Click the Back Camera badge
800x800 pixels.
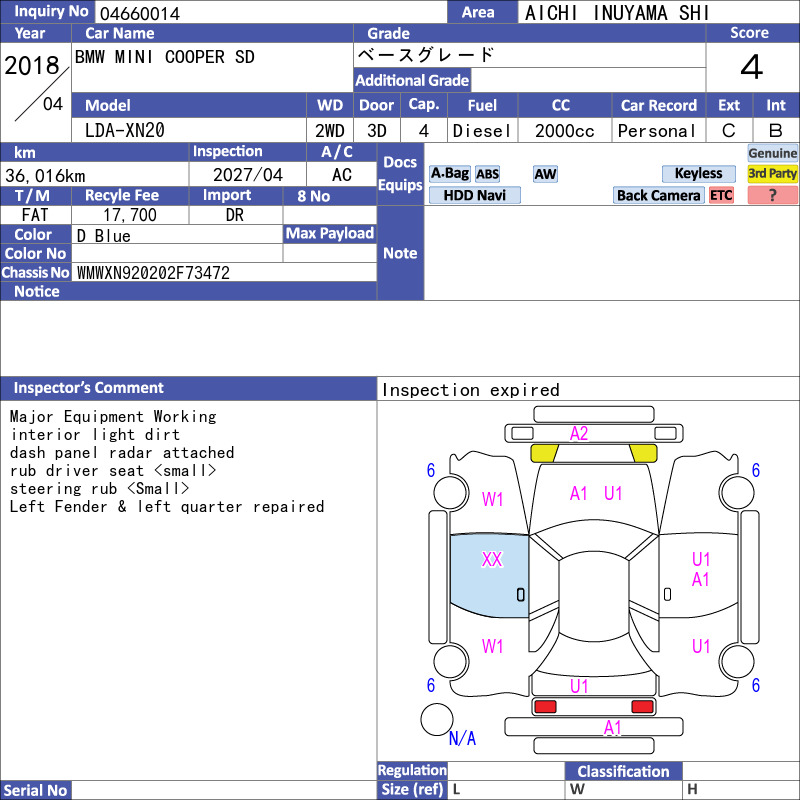click(x=658, y=195)
